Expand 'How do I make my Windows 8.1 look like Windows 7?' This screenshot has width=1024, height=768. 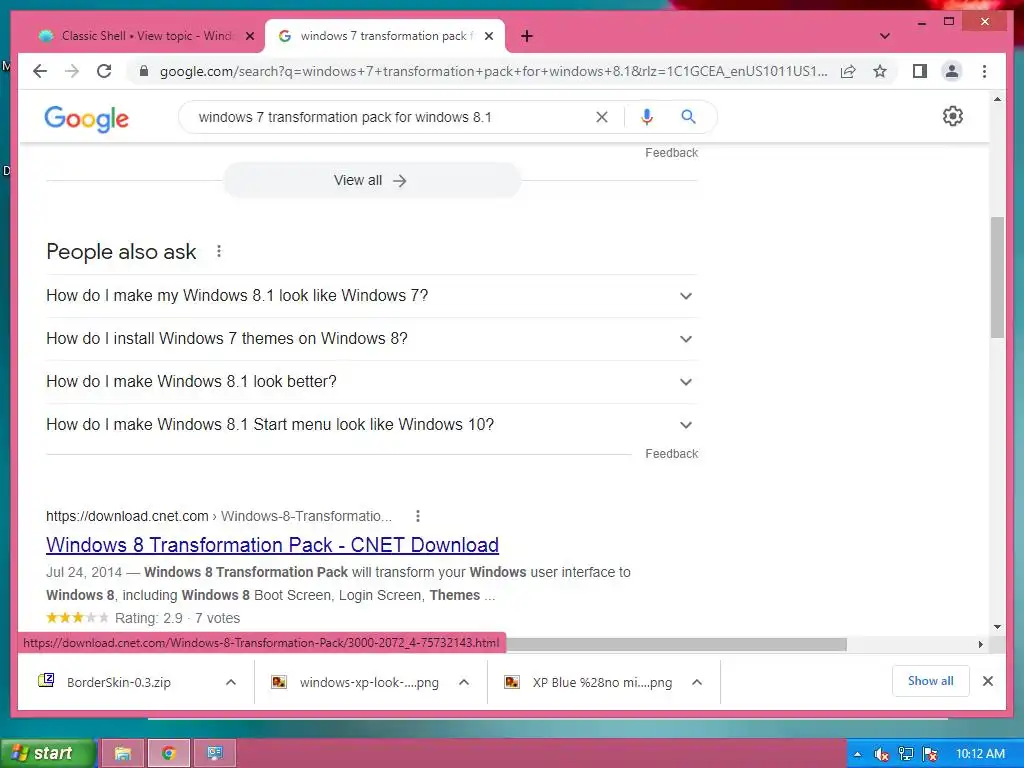[x=371, y=296]
